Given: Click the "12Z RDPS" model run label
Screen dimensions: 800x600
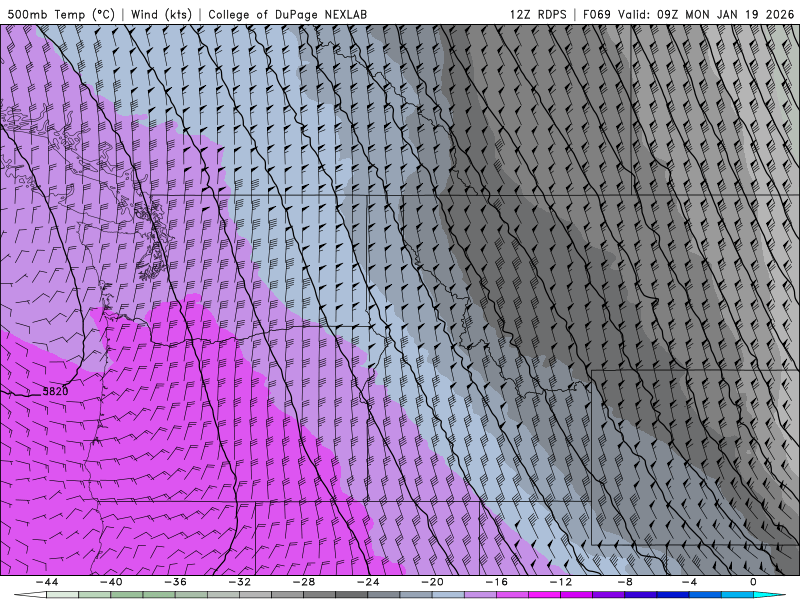Looking at the screenshot, I should (x=538, y=14).
